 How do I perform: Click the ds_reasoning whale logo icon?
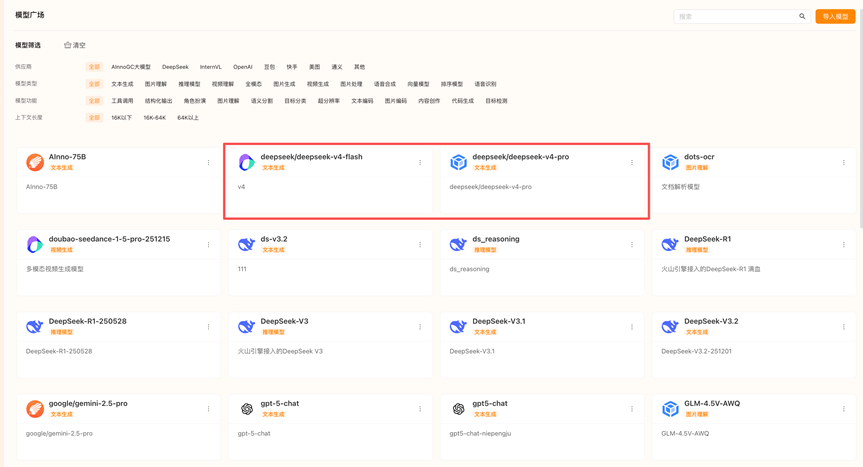pos(458,244)
